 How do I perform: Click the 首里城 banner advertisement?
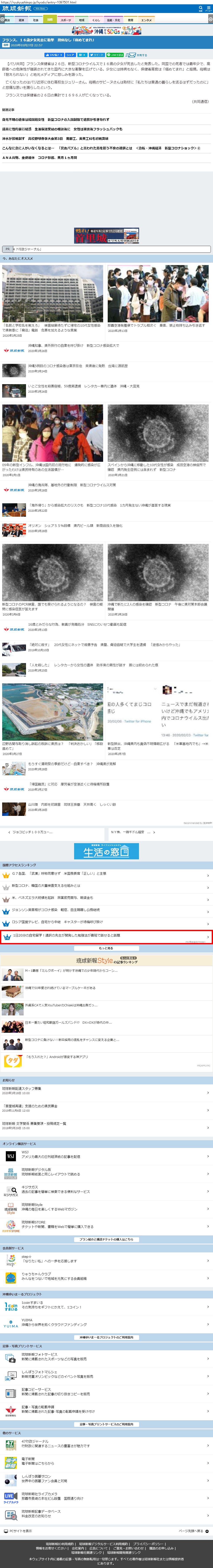106,236
